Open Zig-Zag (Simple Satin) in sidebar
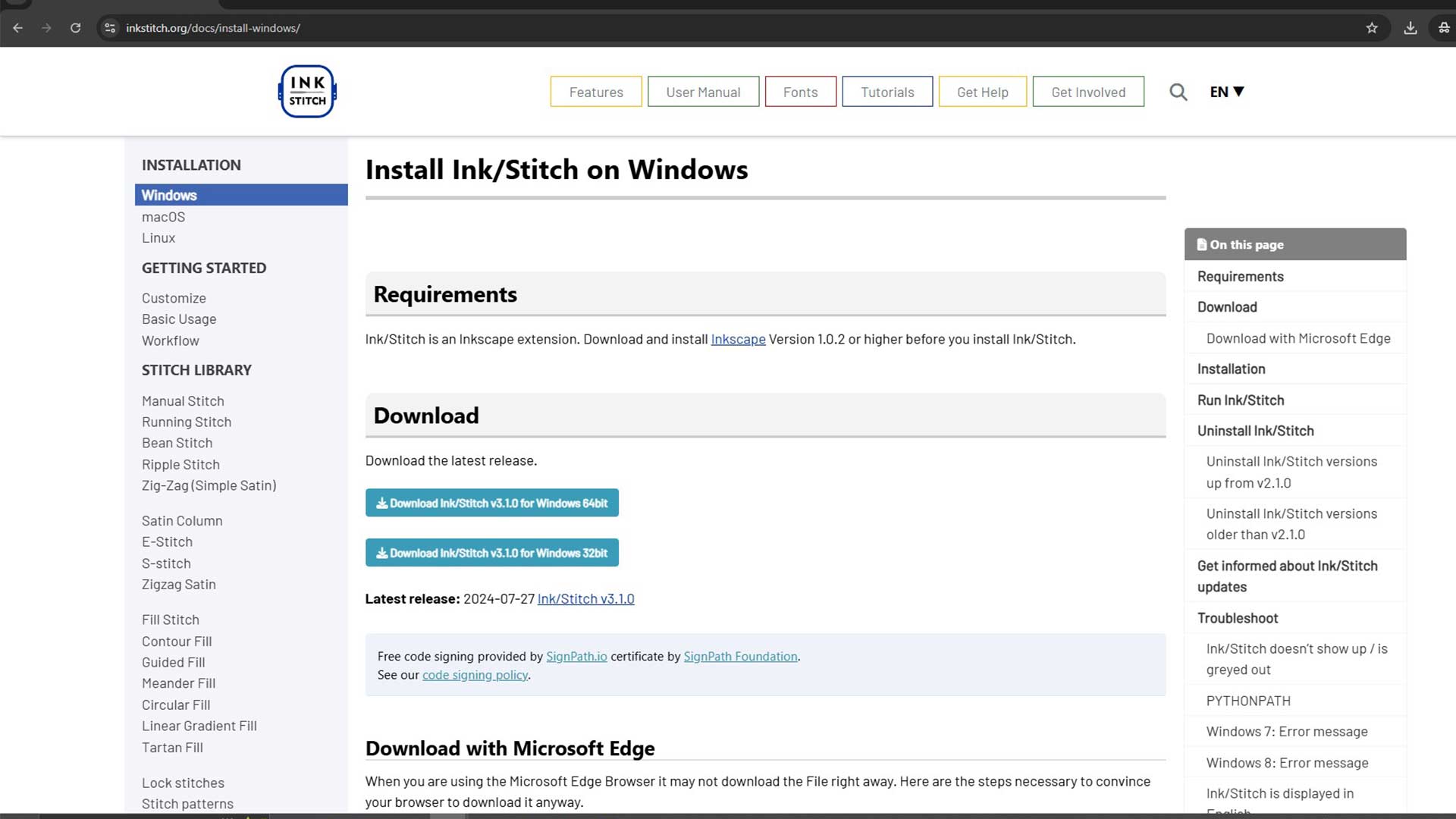 (209, 485)
